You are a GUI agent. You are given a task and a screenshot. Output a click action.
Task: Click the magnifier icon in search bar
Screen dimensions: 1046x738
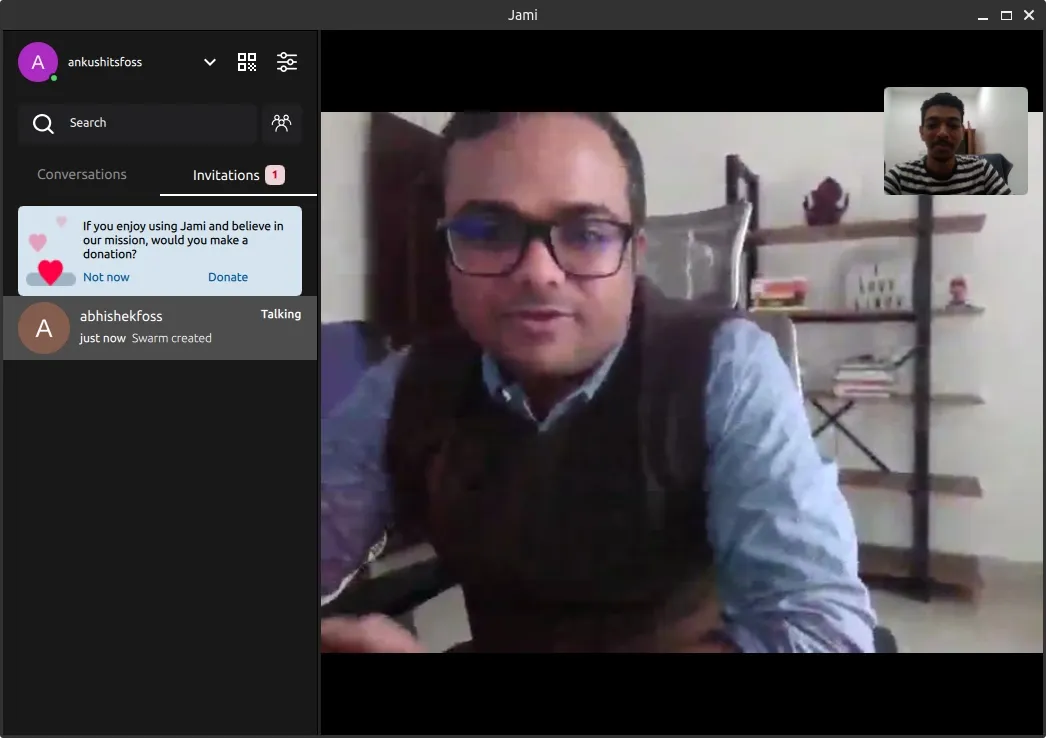[x=43, y=123]
